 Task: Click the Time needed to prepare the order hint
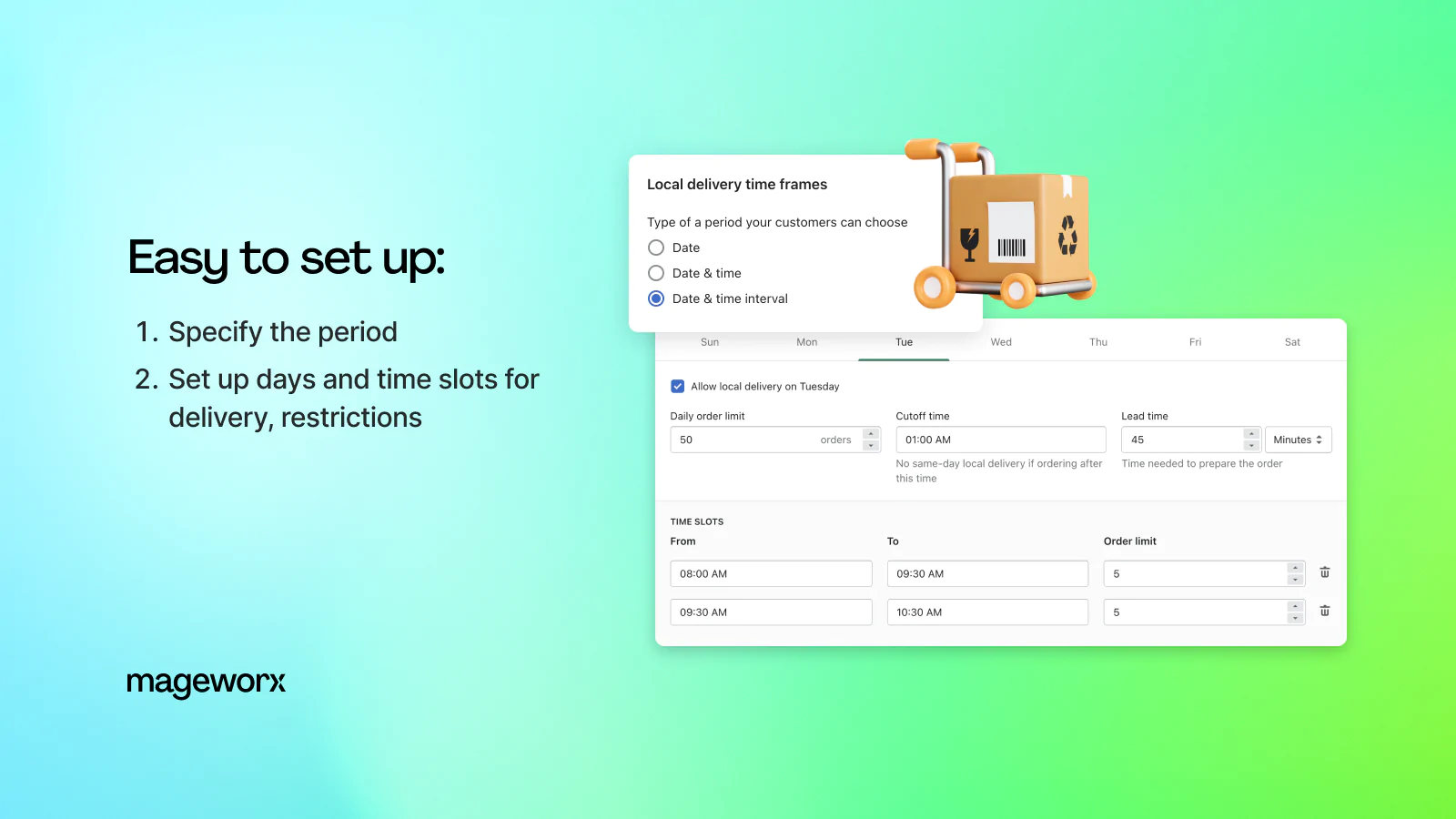coord(1202,464)
